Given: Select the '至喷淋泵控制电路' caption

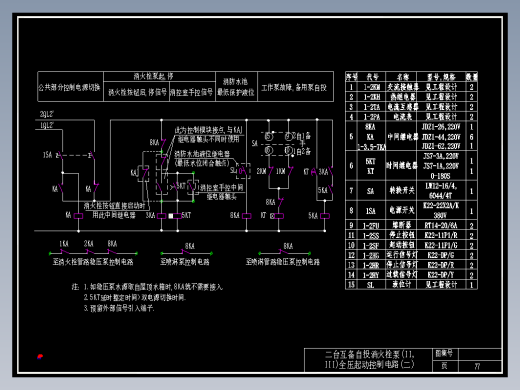Looking at the screenshot, I should 185,262.
